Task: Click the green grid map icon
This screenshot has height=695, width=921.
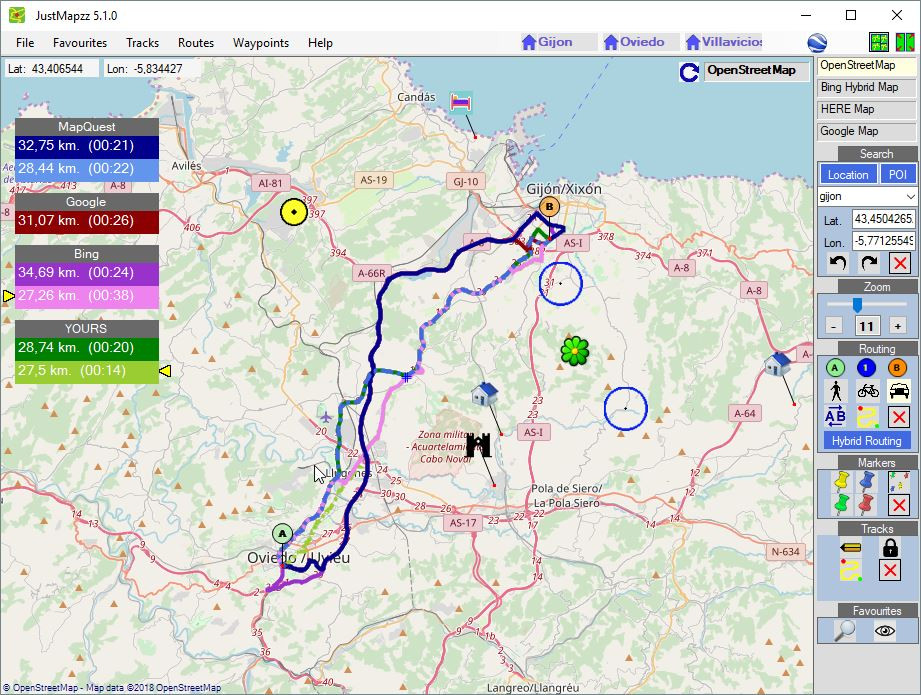Action: click(x=879, y=42)
